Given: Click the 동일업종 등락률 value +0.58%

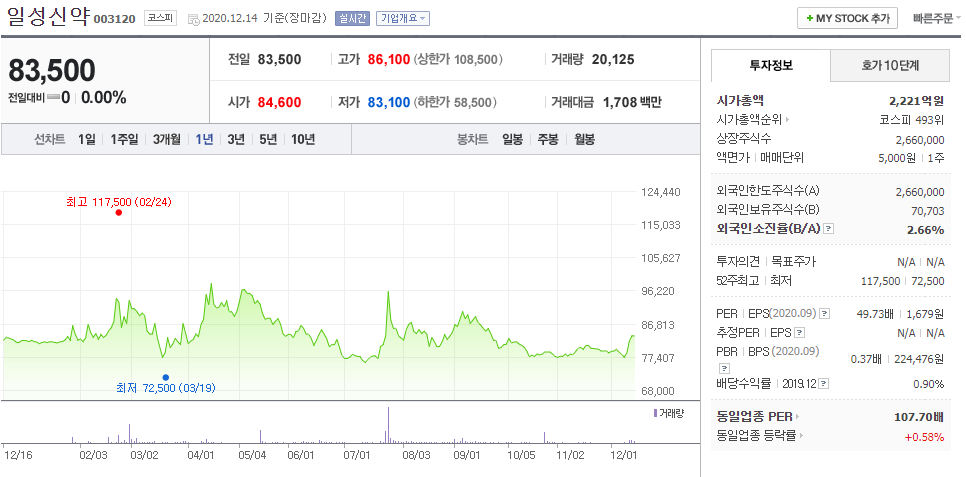Looking at the screenshot, I should pos(924,437).
